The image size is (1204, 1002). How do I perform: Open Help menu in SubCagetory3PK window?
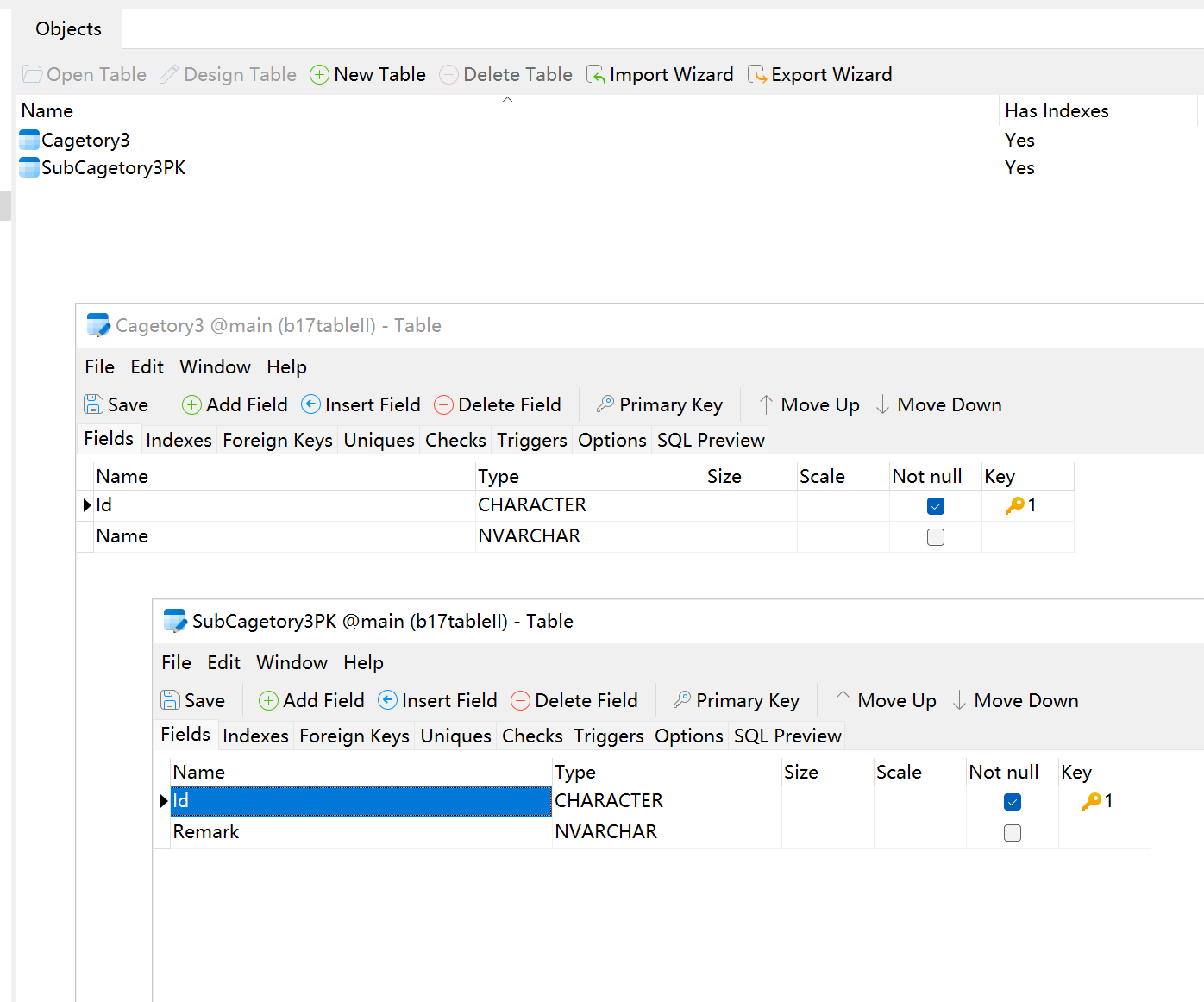click(x=363, y=663)
